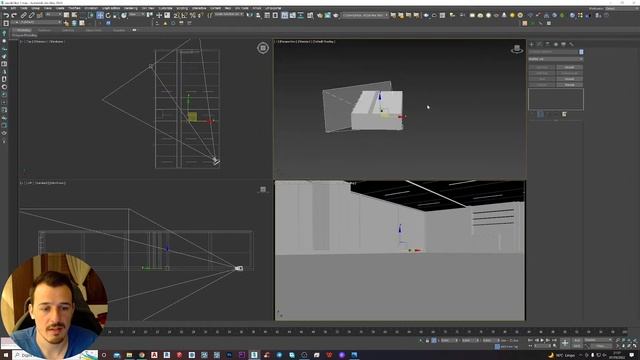This screenshot has height=360, width=640.
Task: Open the Material Editor
Action: (310, 15)
